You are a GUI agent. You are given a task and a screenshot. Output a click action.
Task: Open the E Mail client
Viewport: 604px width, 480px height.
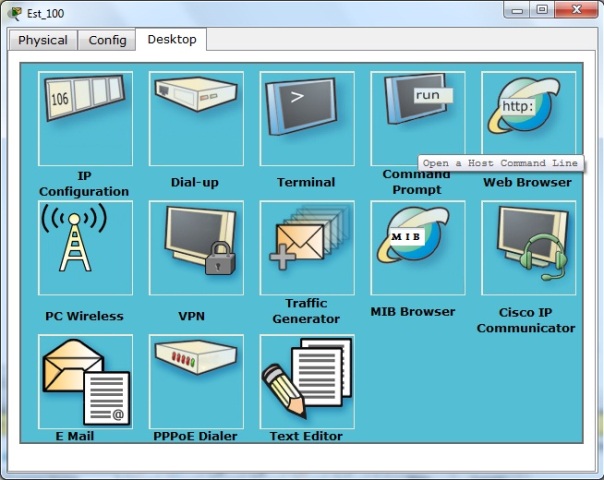[x=85, y=381]
